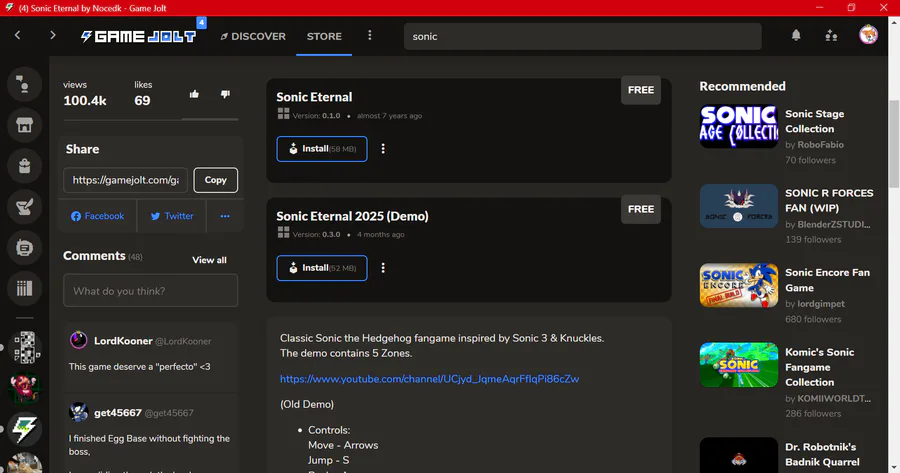Open the YouTube channel link
The height and width of the screenshot is (473, 900).
tap(429, 379)
